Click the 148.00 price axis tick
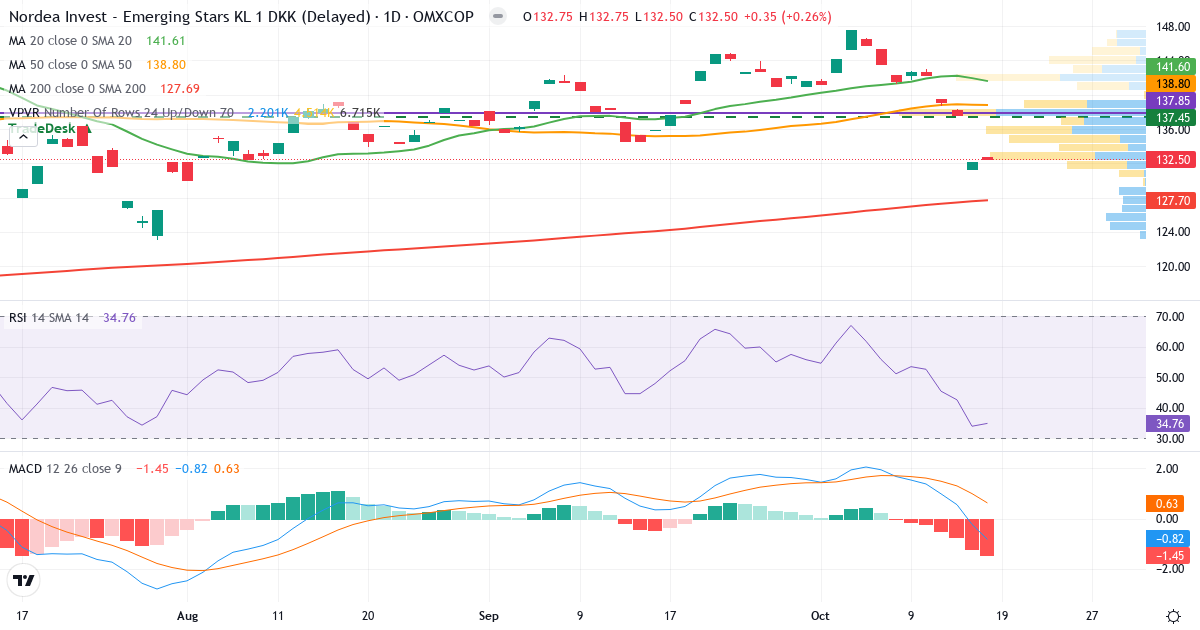 1171,27
